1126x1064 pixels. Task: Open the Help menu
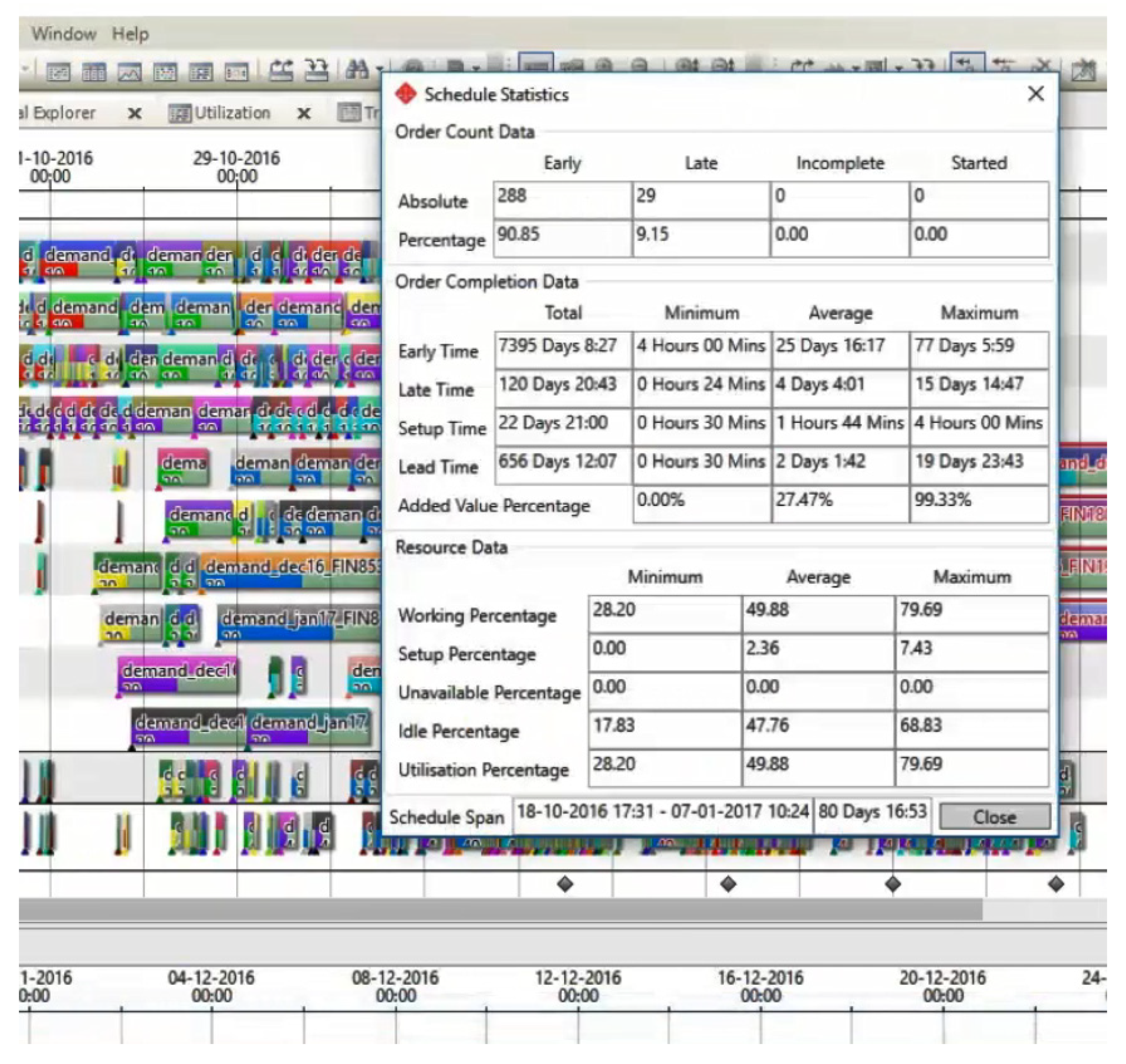(130, 34)
